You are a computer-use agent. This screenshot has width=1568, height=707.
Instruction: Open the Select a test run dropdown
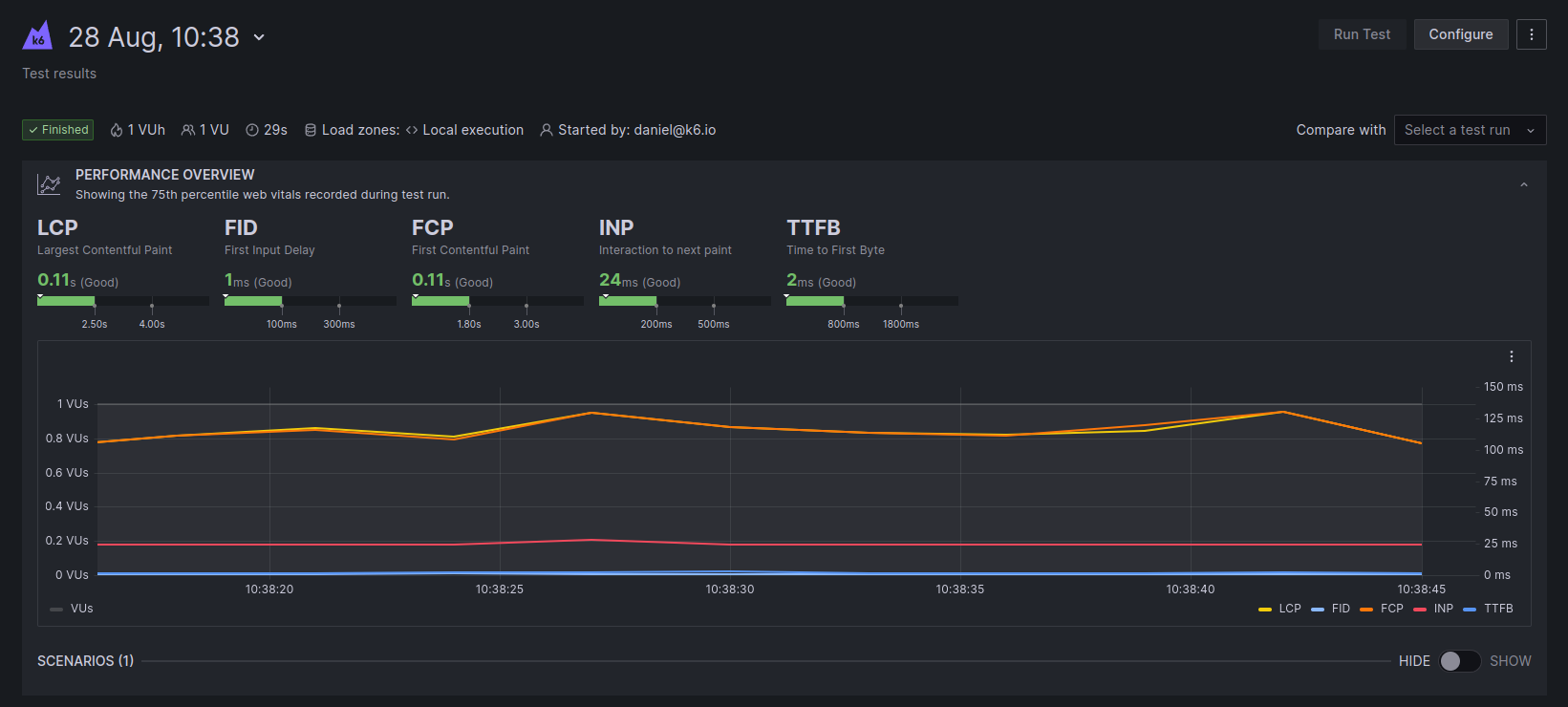pos(1469,130)
